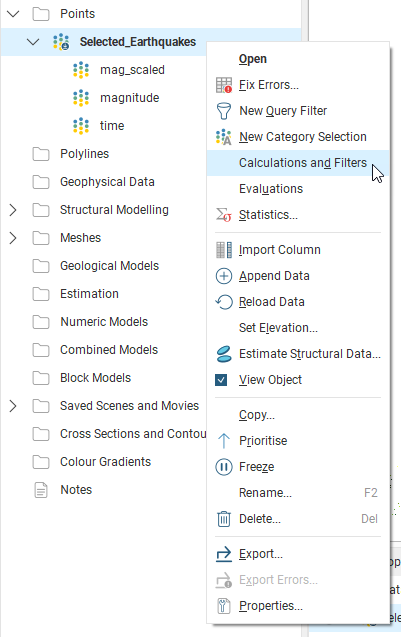Click the New Query Filter funnel icon
401x637 pixels.
click(224, 111)
